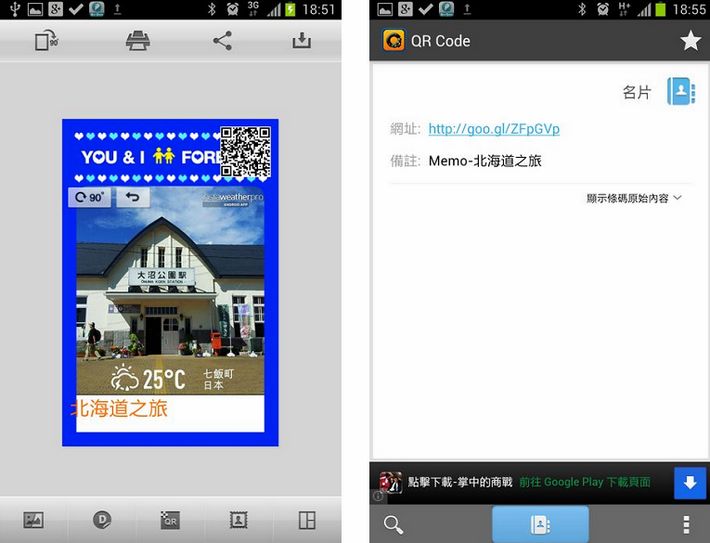The width and height of the screenshot is (710, 543).
Task: Tap the USB icon in left status bar
Action: pos(14,9)
